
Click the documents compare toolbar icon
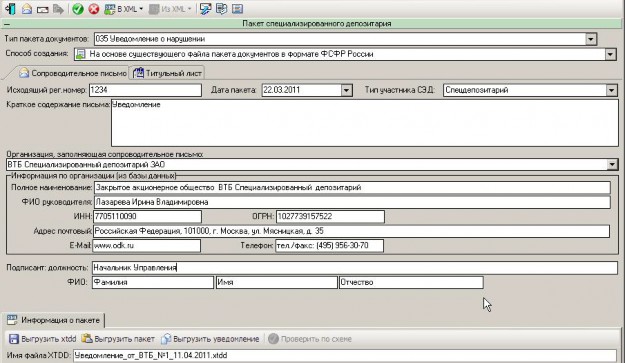(x=221, y=9)
